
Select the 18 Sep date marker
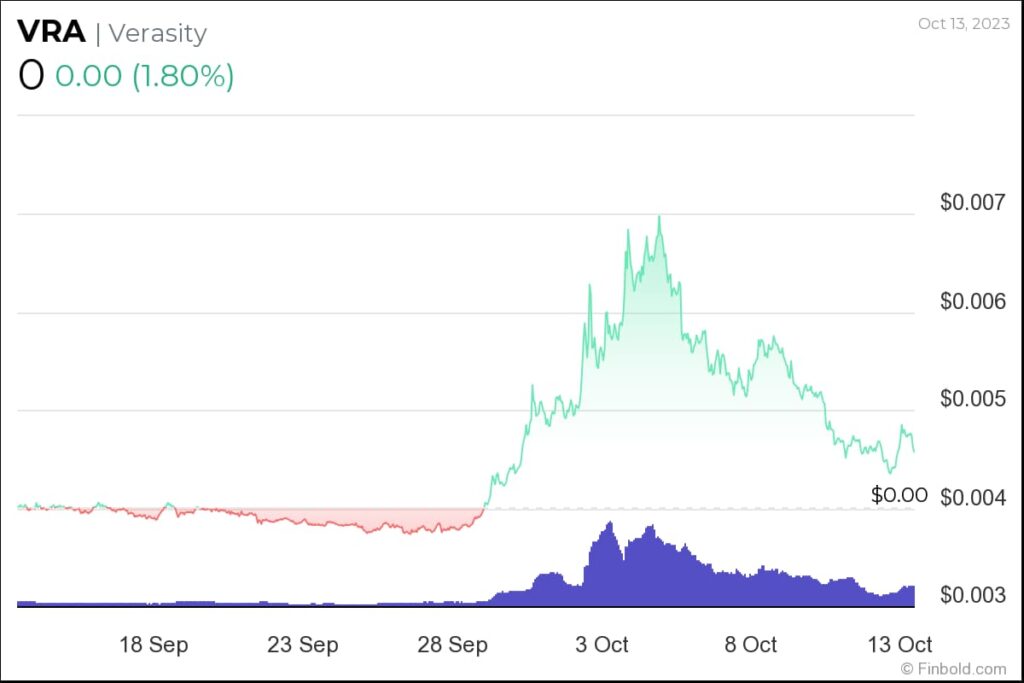(x=153, y=644)
